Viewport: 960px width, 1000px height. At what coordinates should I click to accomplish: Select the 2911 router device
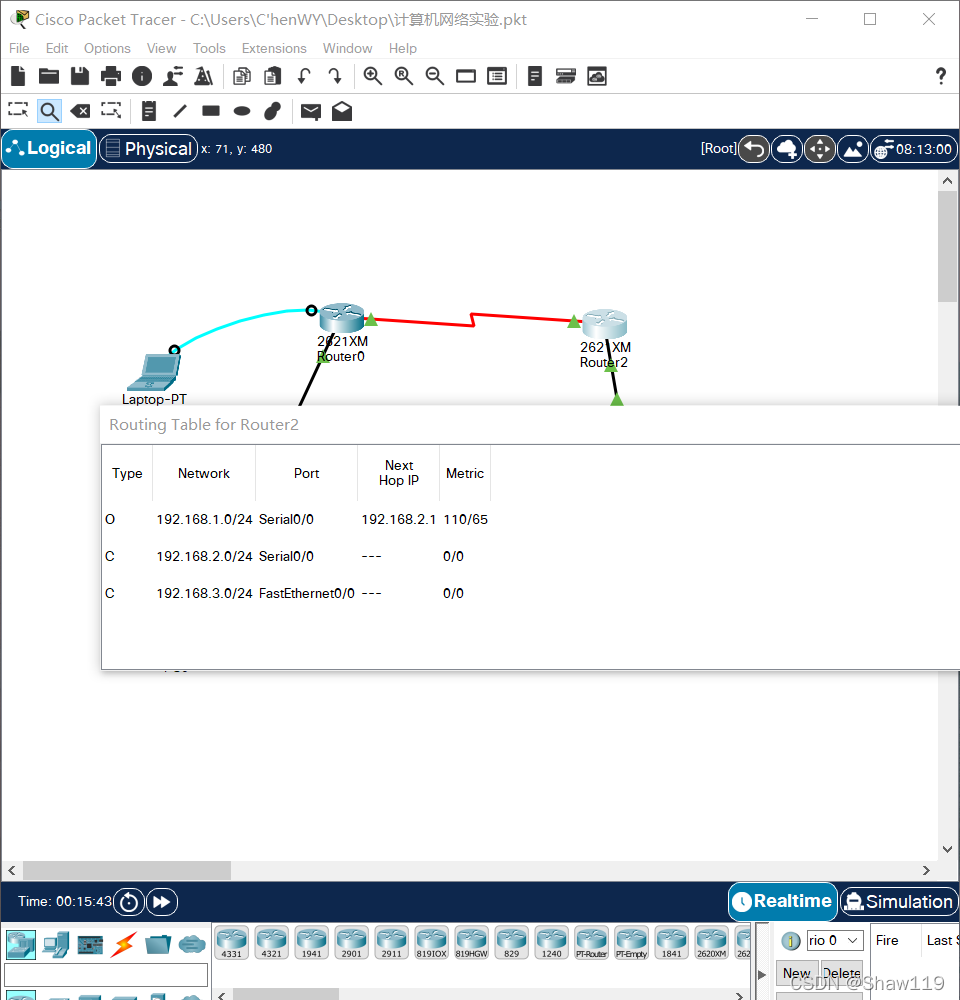pyautogui.click(x=391, y=941)
